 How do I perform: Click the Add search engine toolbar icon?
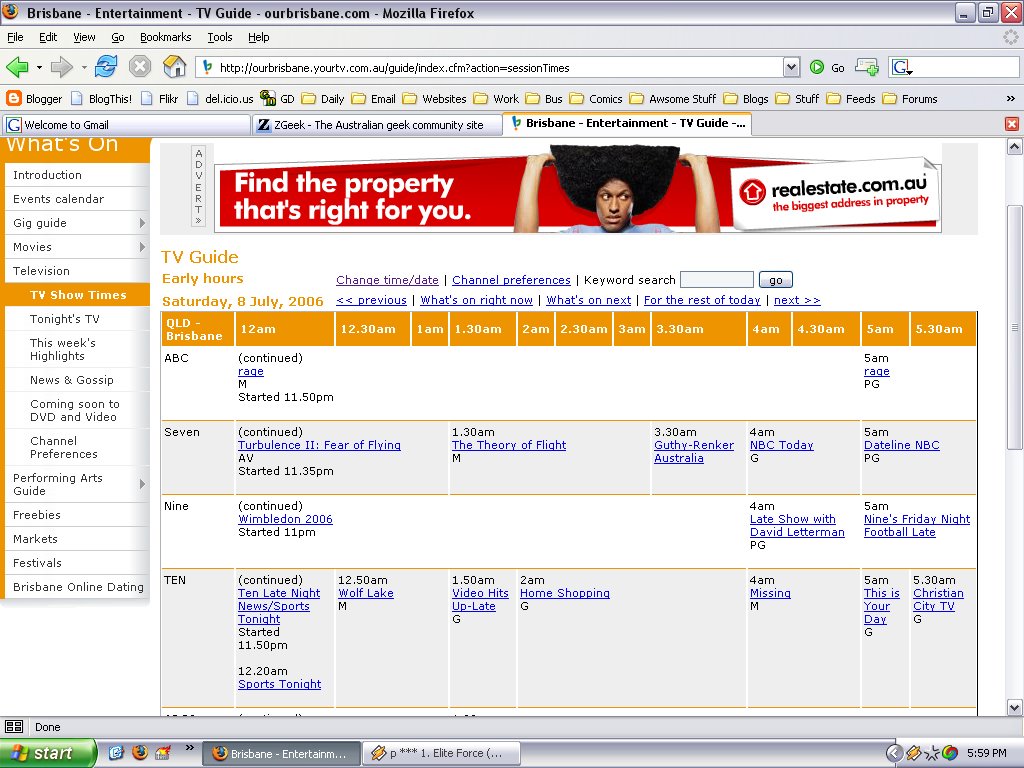867,67
